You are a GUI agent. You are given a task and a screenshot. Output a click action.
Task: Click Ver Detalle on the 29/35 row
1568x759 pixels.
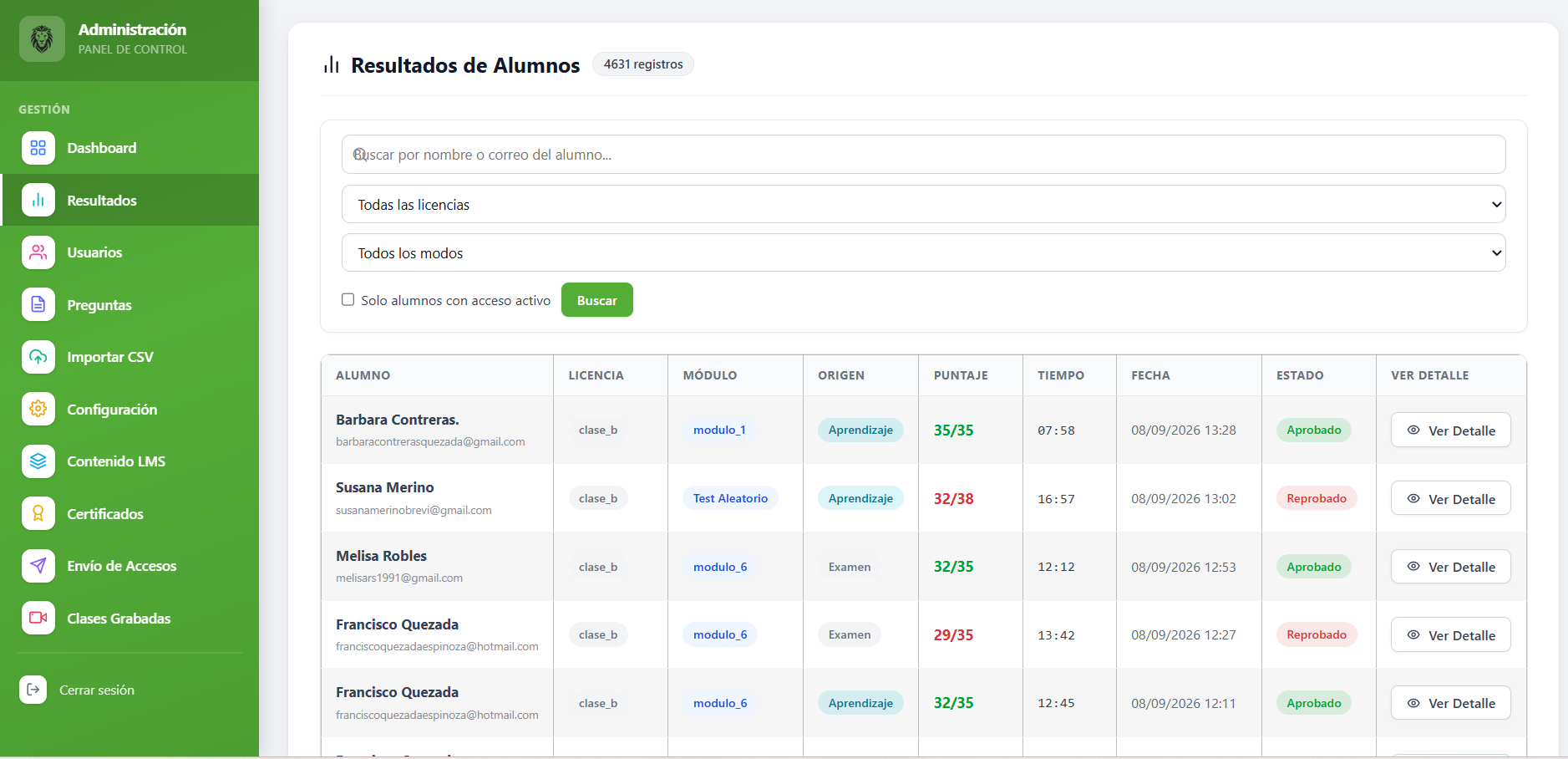point(1450,634)
